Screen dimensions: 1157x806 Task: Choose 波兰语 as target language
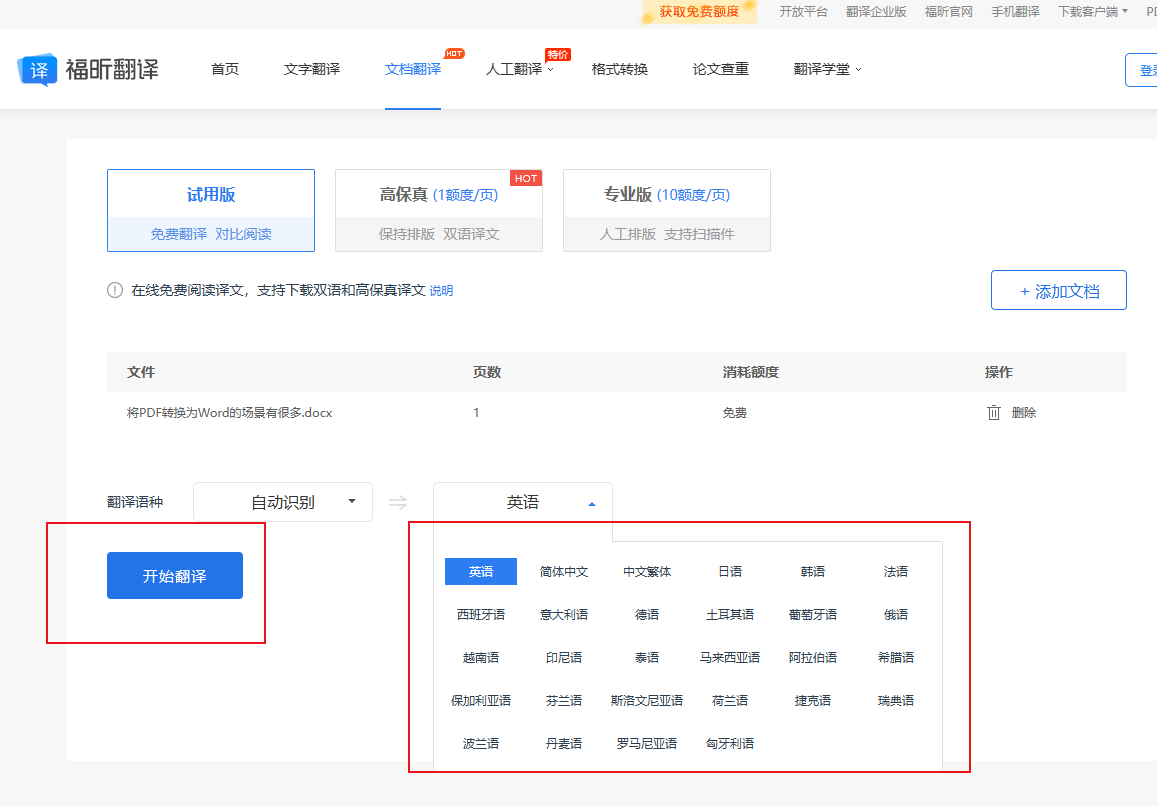pos(481,743)
